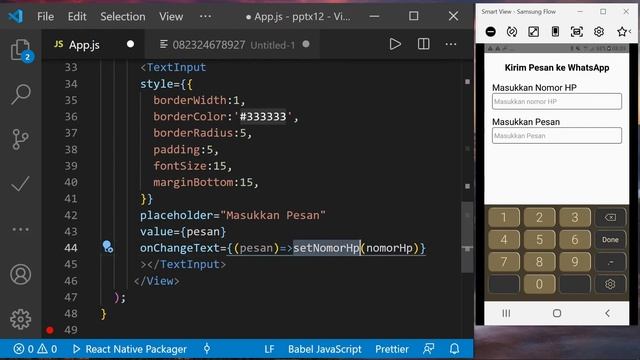640x360 pixels.
Task: Click unsaved dot on App.js tab
Action: (130, 44)
